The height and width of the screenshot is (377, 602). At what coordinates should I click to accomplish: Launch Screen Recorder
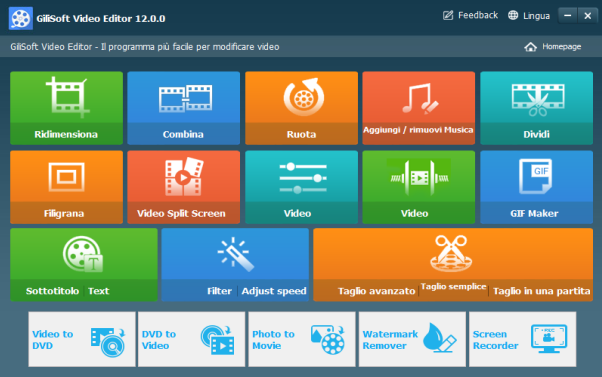(523, 339)
